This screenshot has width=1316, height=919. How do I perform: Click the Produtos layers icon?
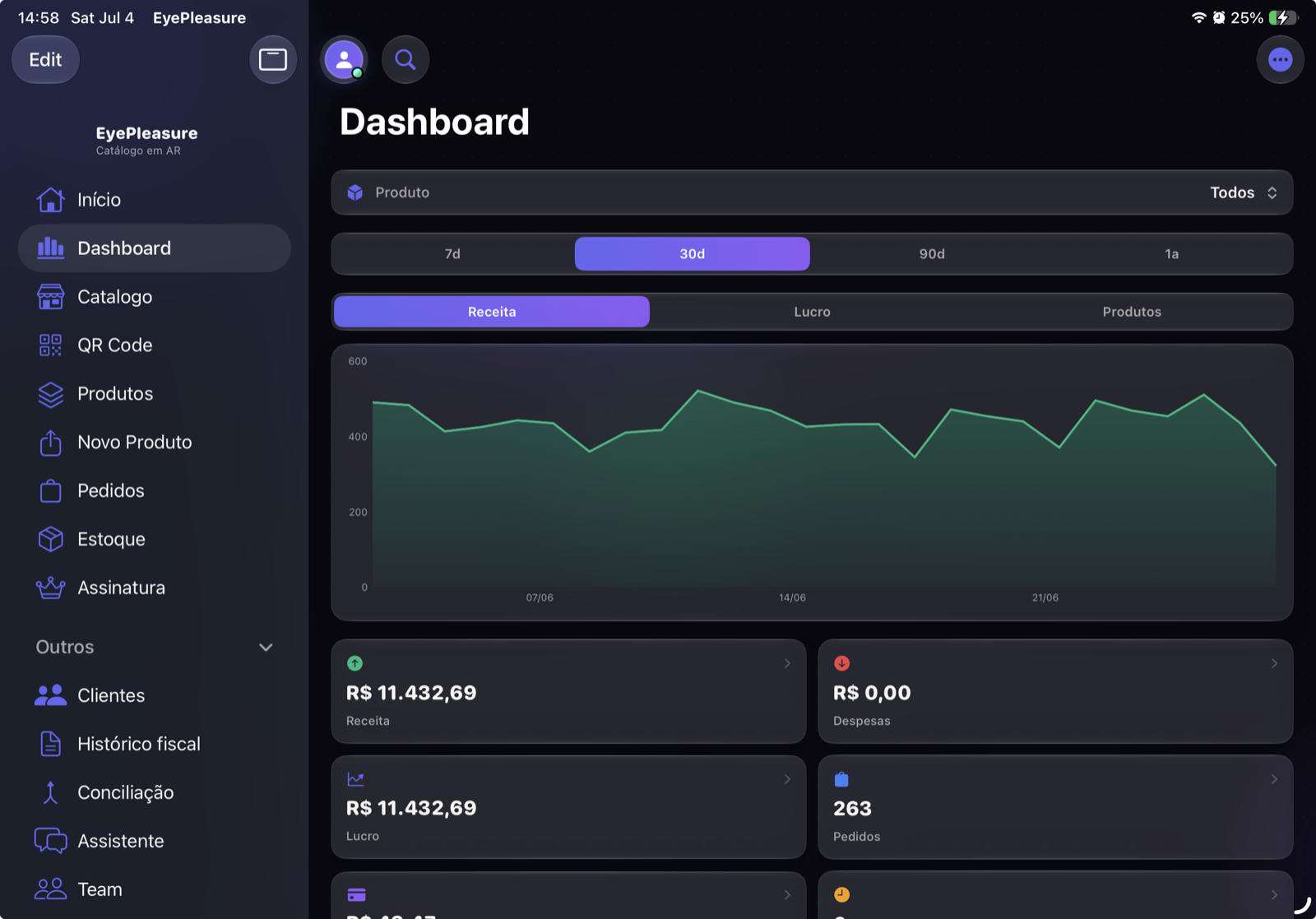click(50, 394)
